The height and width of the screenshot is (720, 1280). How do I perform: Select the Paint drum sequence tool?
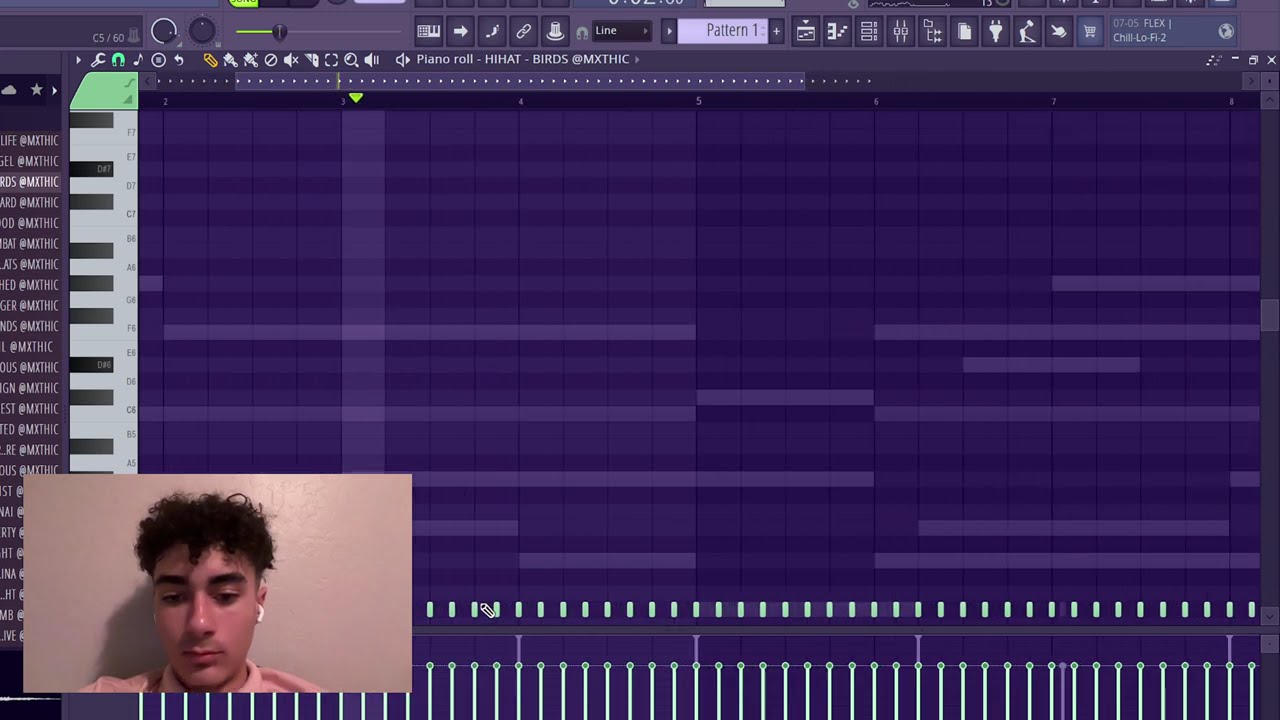(x=250, y=60)
